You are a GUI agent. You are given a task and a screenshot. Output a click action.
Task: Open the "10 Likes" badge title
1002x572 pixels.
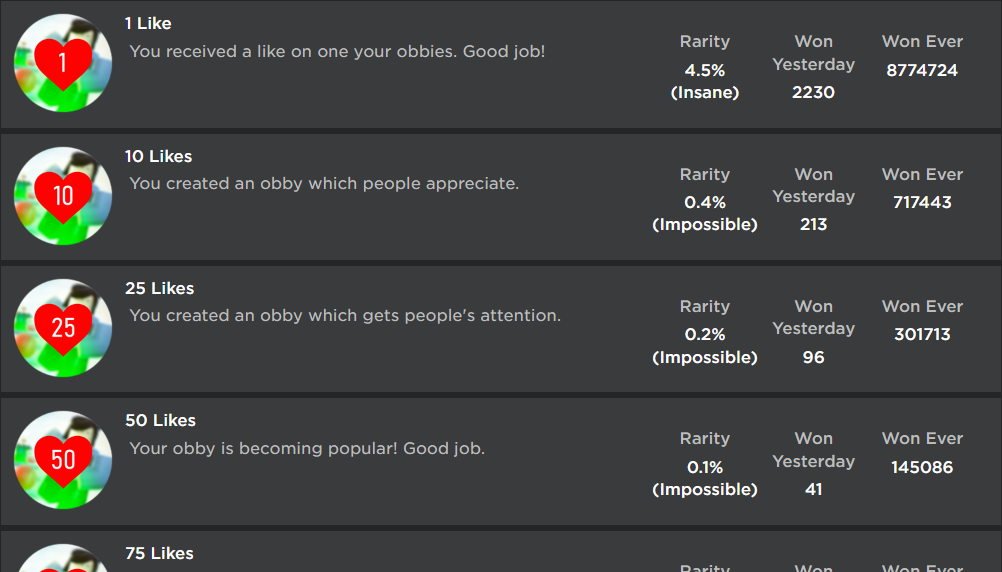coord(158,156)
